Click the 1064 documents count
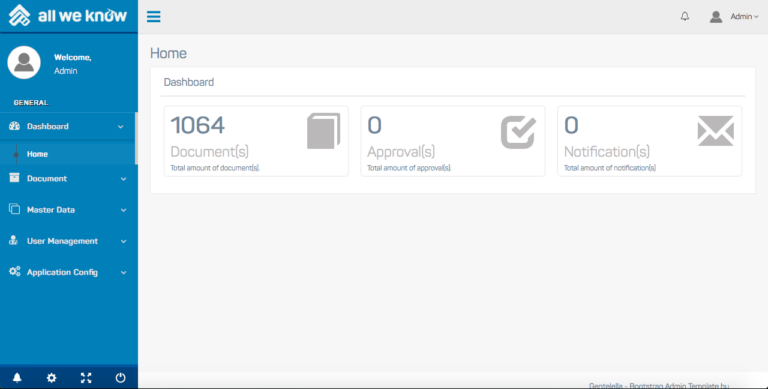Screen dimensions: 768x389 tap(197, 125)
